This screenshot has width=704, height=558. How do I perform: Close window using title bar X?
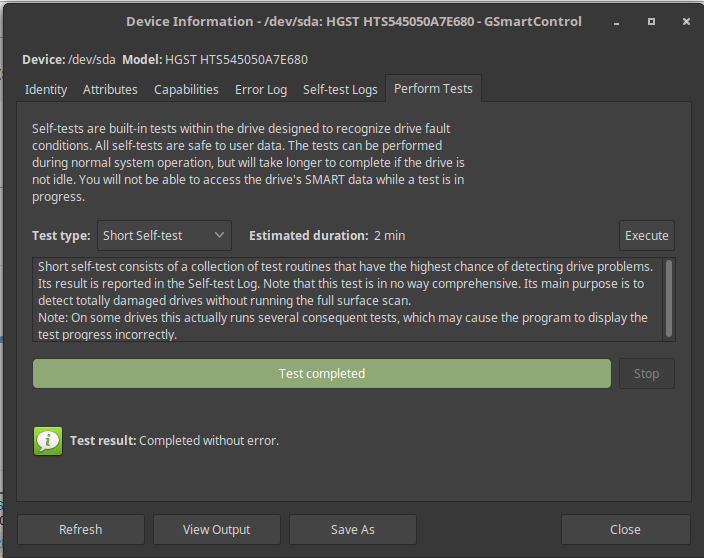coord(686,22)
